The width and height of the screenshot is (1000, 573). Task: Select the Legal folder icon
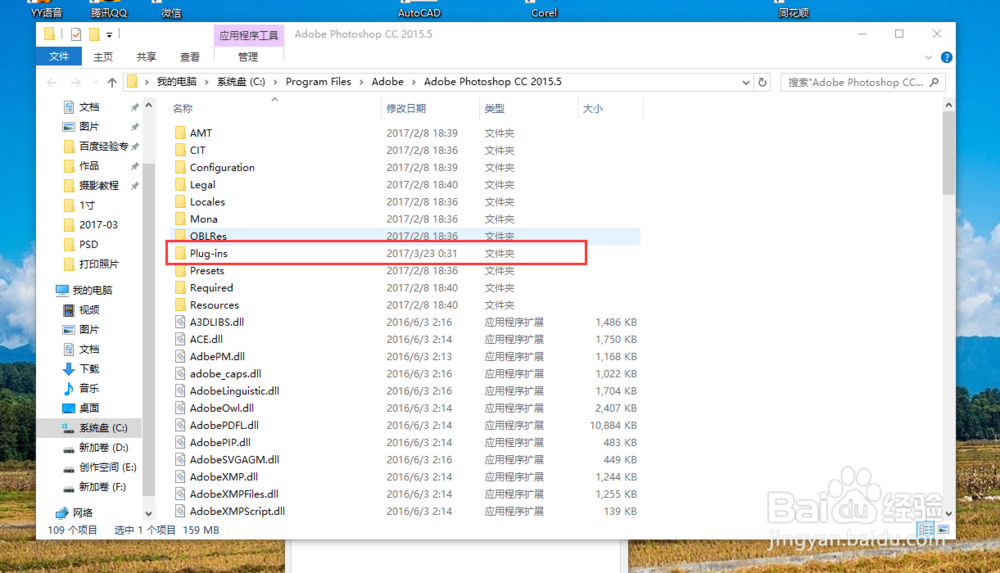[180, 184]
